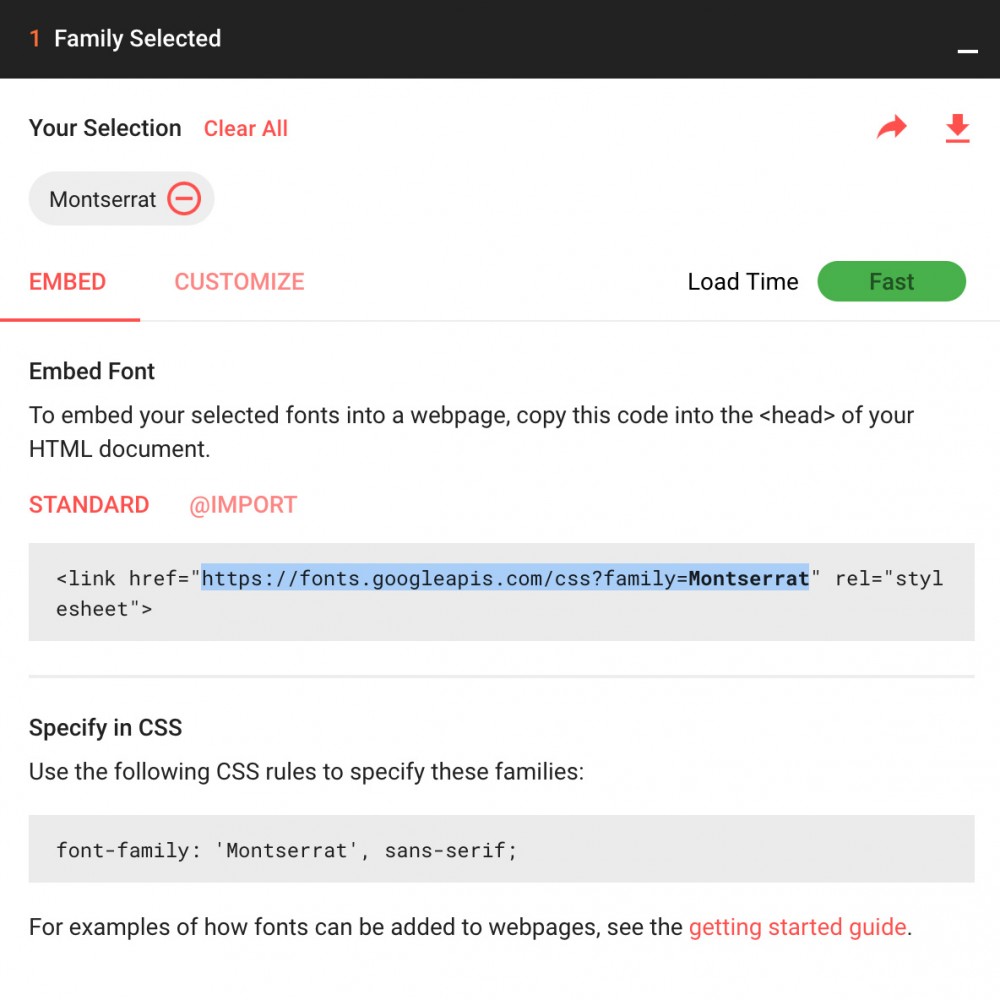
Task: Click Clear All selections
Action: click(x=246, y=129)
